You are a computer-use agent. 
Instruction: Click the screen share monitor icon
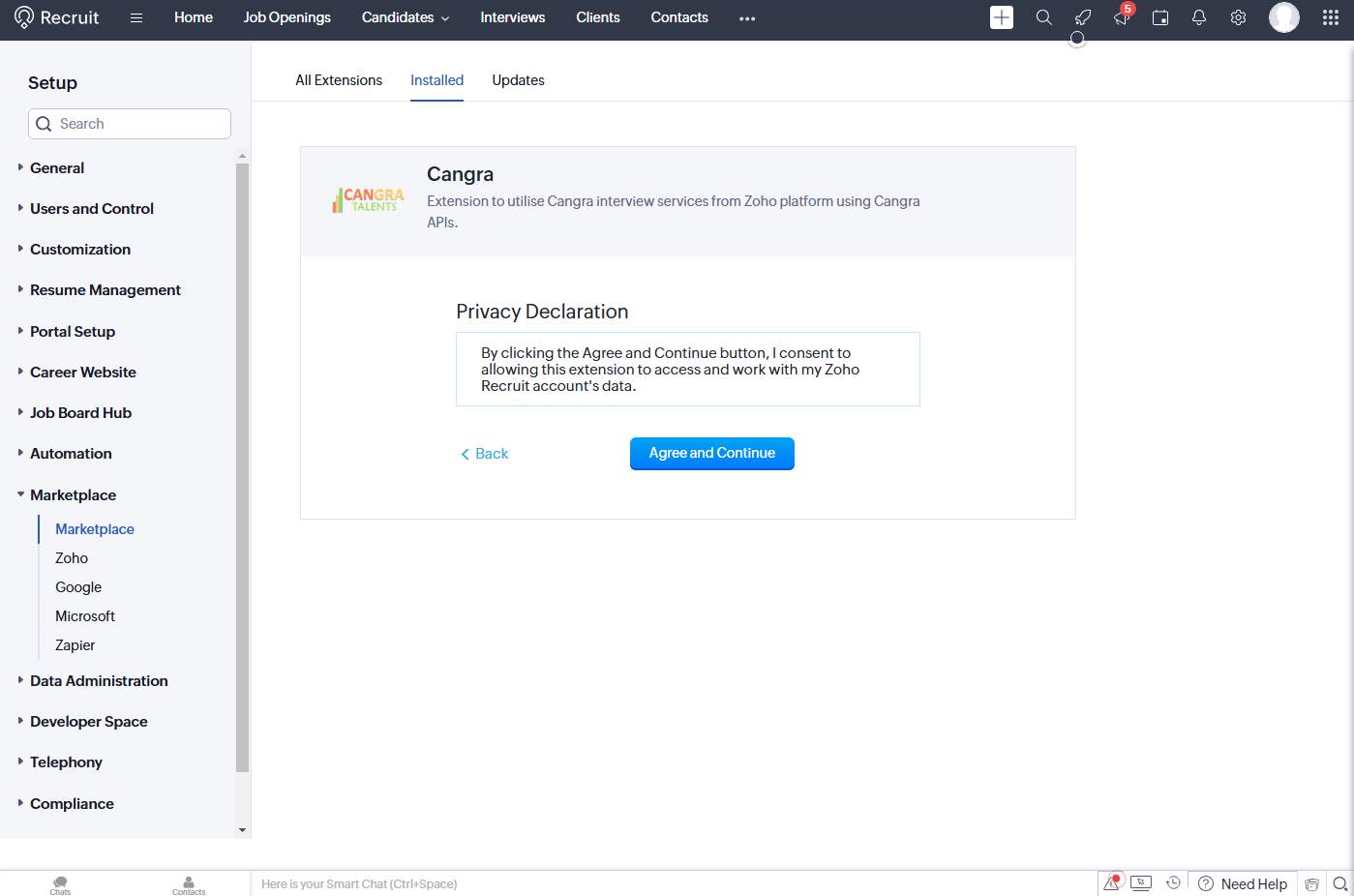pyautogui.click(x=1141, y=882)
